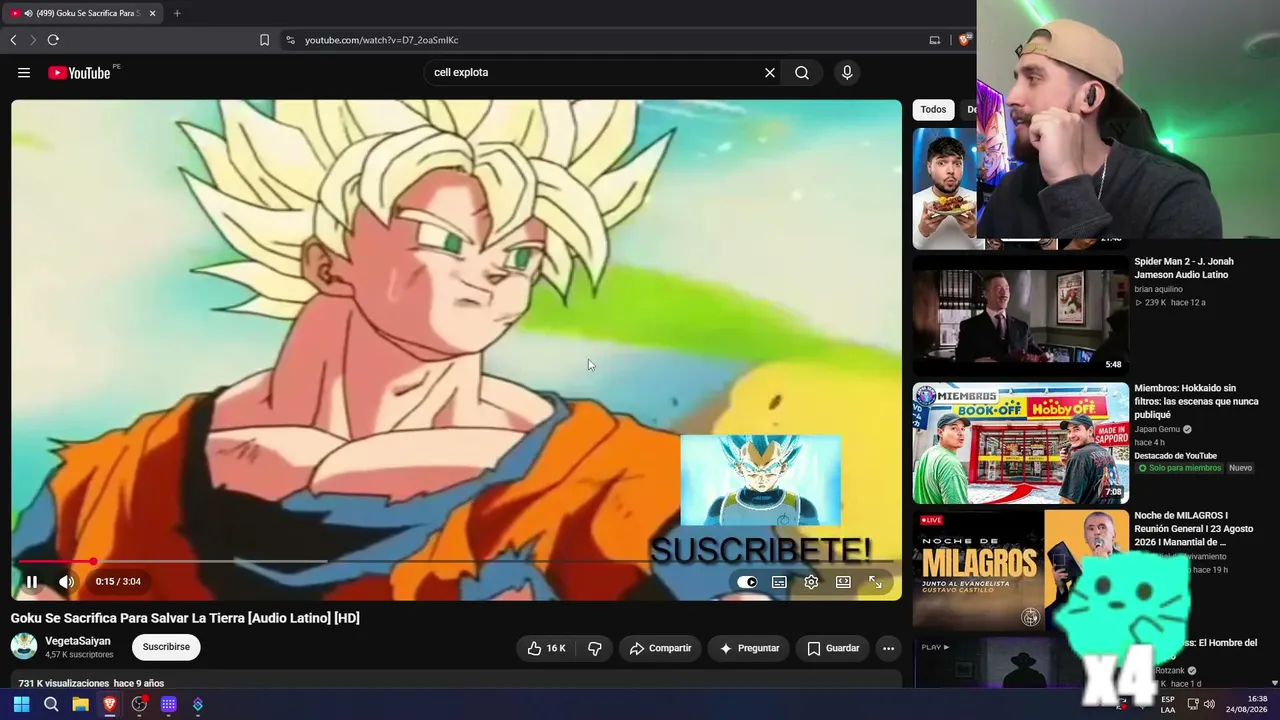Toggle autoplay switch in the player
The height and width of the screenshot is (720, 1280).
pyautogui.click(x=747, y=582)
